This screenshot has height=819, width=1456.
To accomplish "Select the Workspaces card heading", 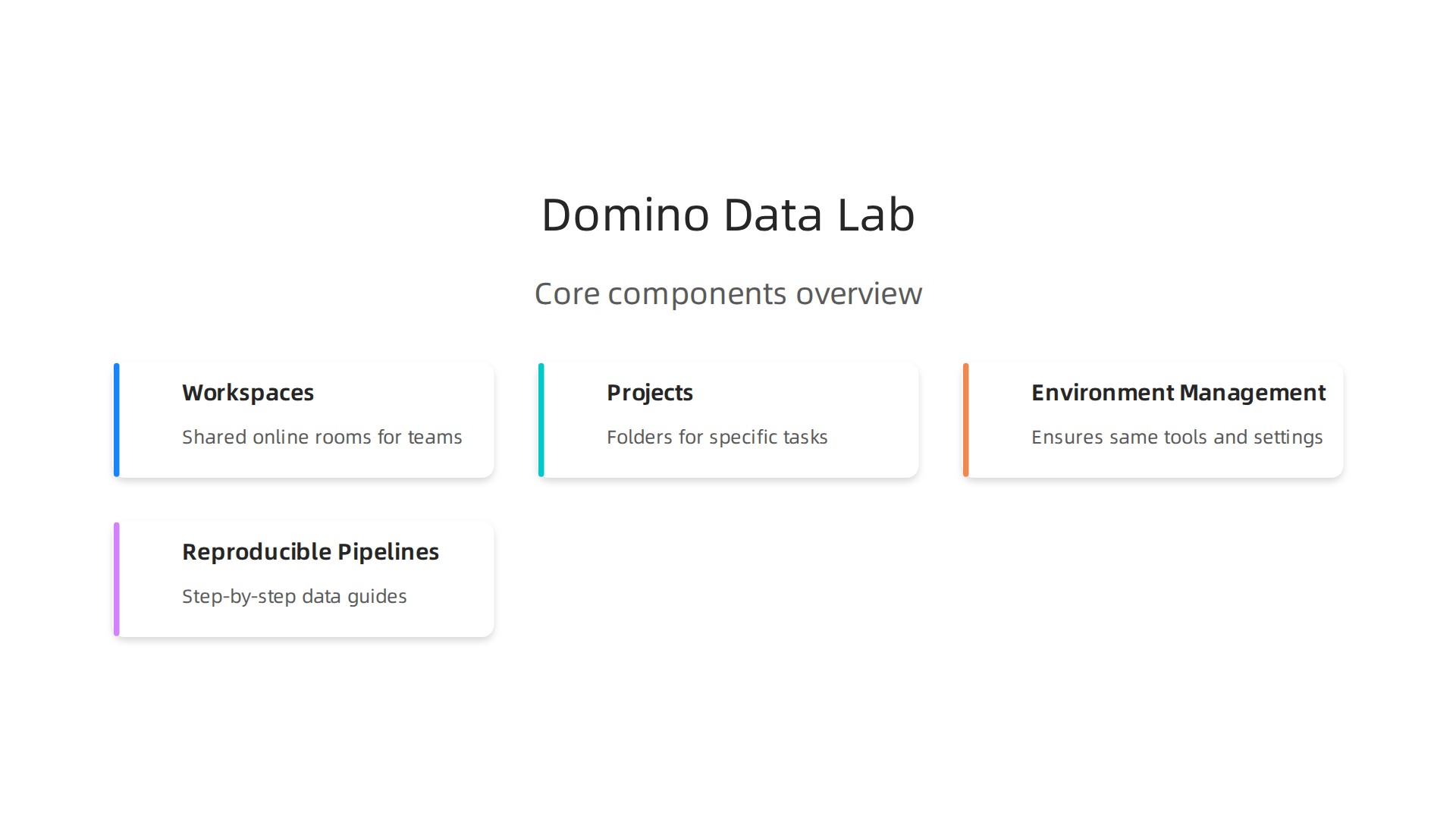I will click(x=248, y=393).
